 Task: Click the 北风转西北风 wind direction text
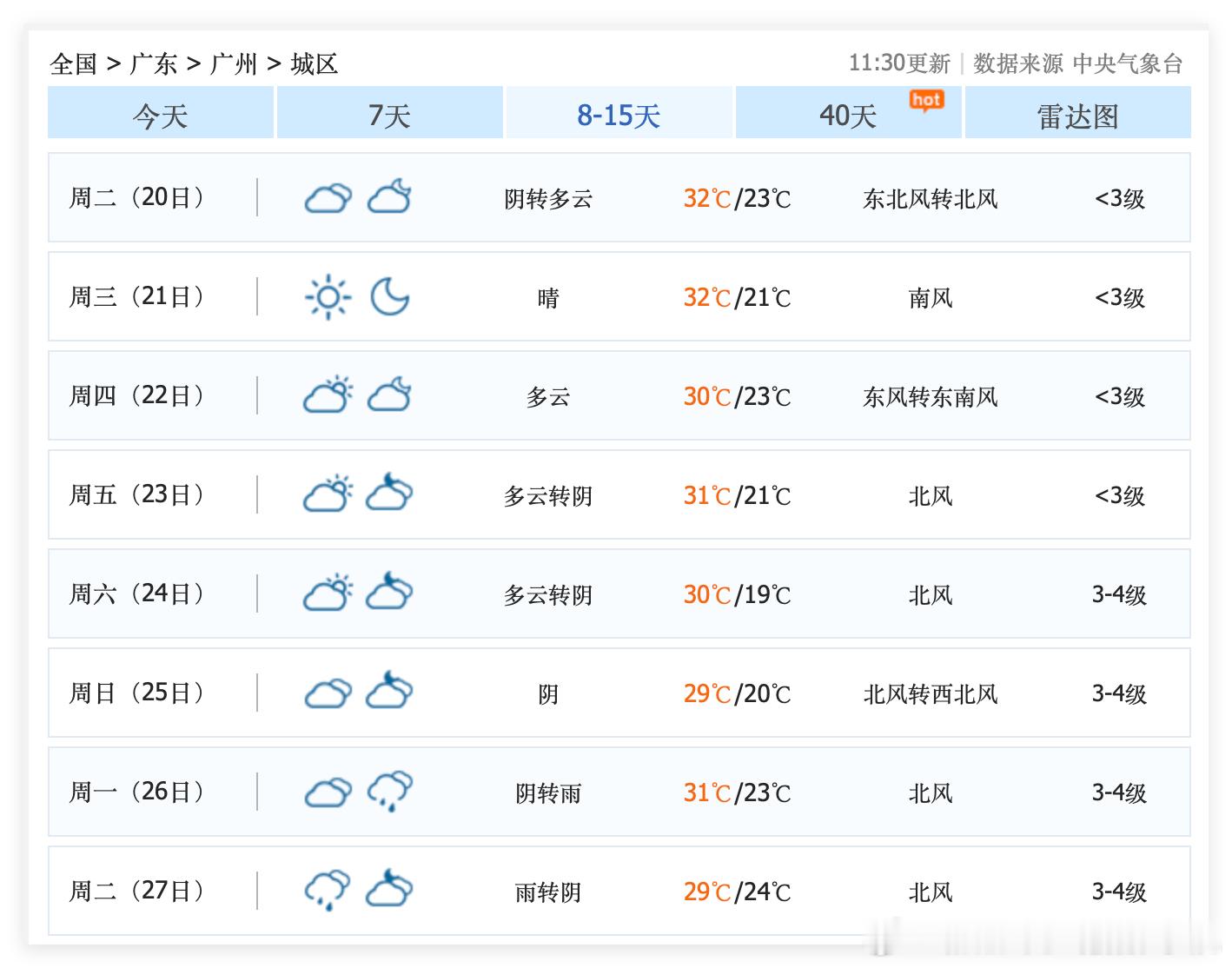coord(931,694)
